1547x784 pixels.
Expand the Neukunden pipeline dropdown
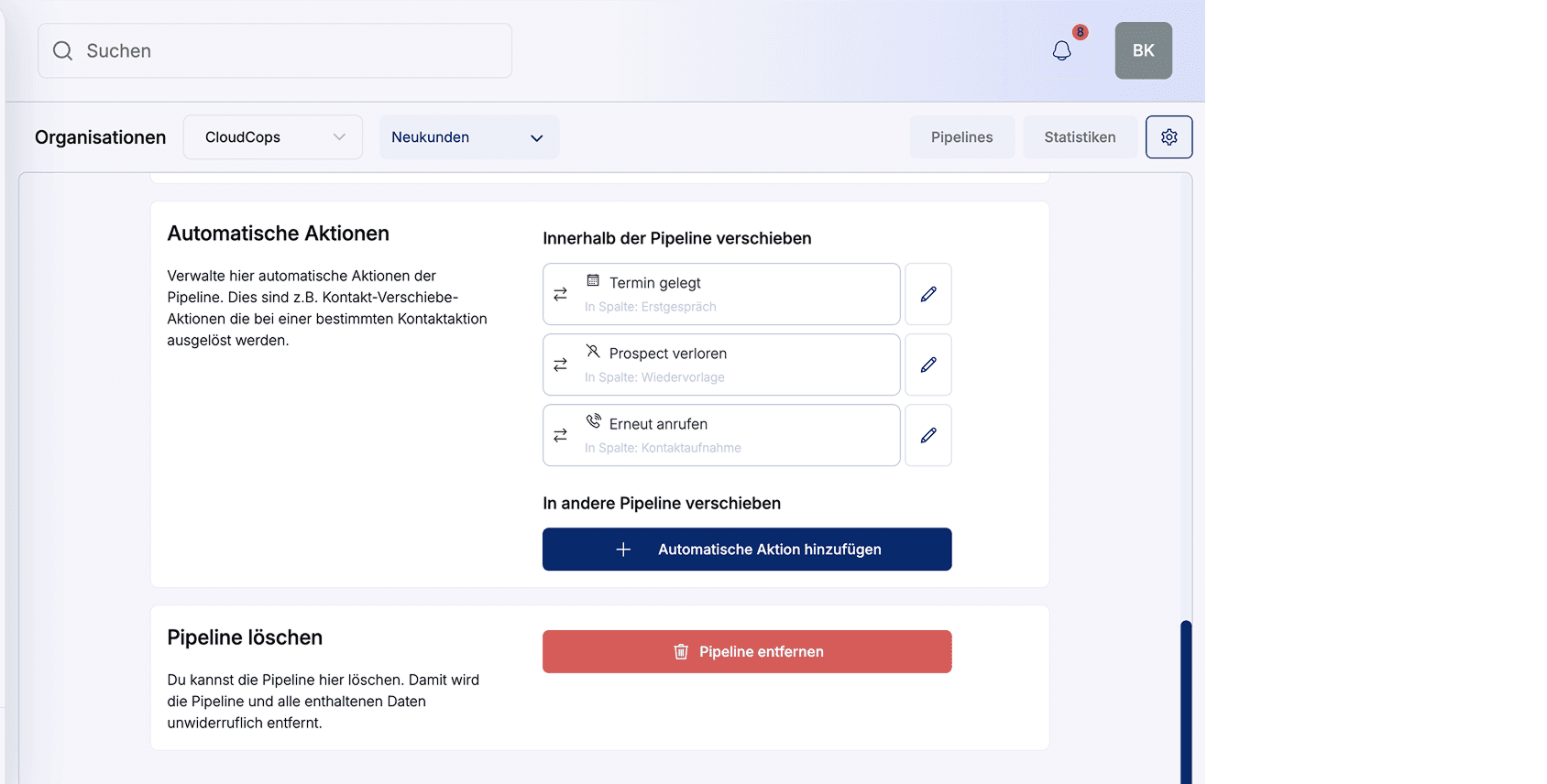click(x=468, y=137)
